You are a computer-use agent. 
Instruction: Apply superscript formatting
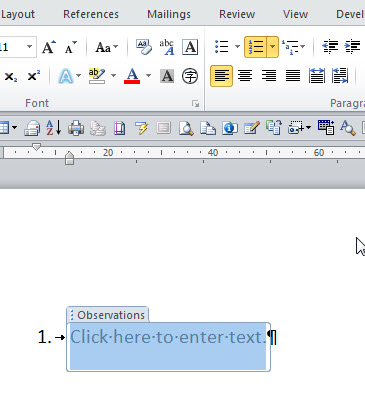point(33,76)
